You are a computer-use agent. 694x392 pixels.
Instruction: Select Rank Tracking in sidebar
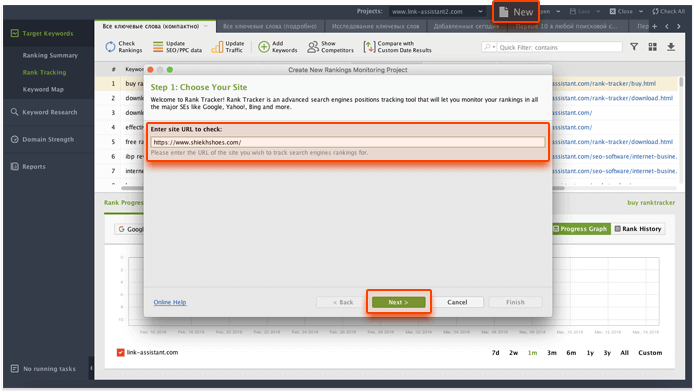[44, 72]
